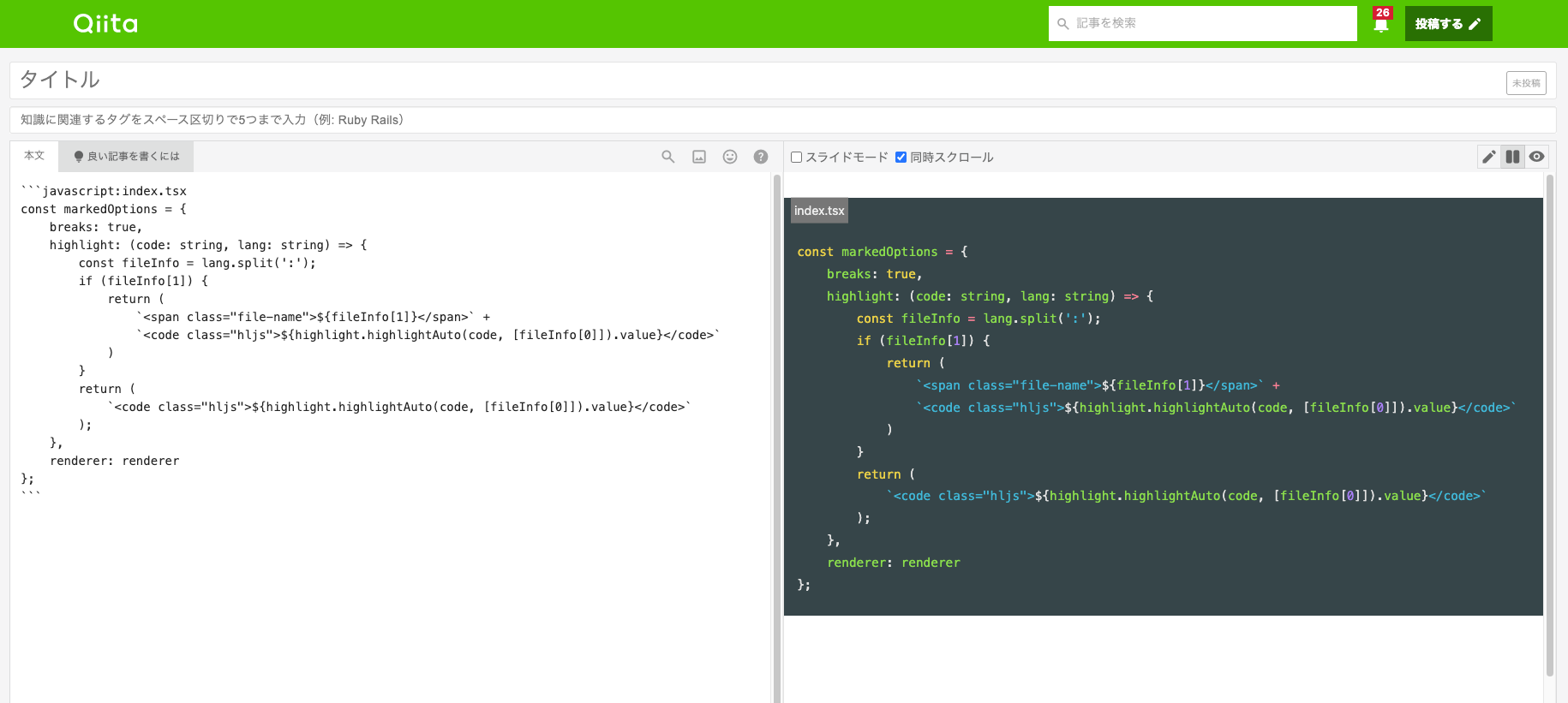Viewport: 1568px width, 703px height.
Task: Click the 未投稿 status badge
Action: (x=1526, y=83)
